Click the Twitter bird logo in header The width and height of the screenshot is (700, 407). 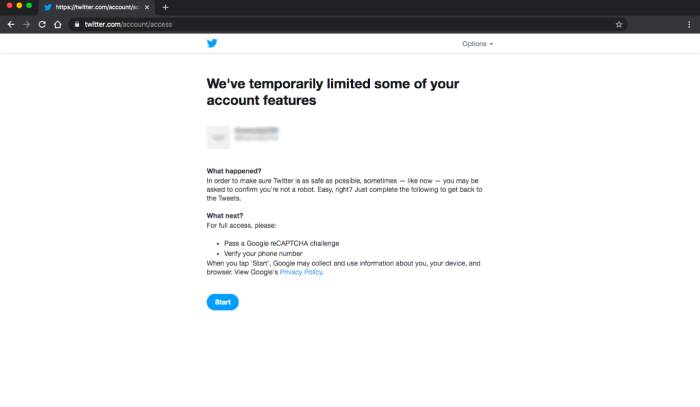212,43
